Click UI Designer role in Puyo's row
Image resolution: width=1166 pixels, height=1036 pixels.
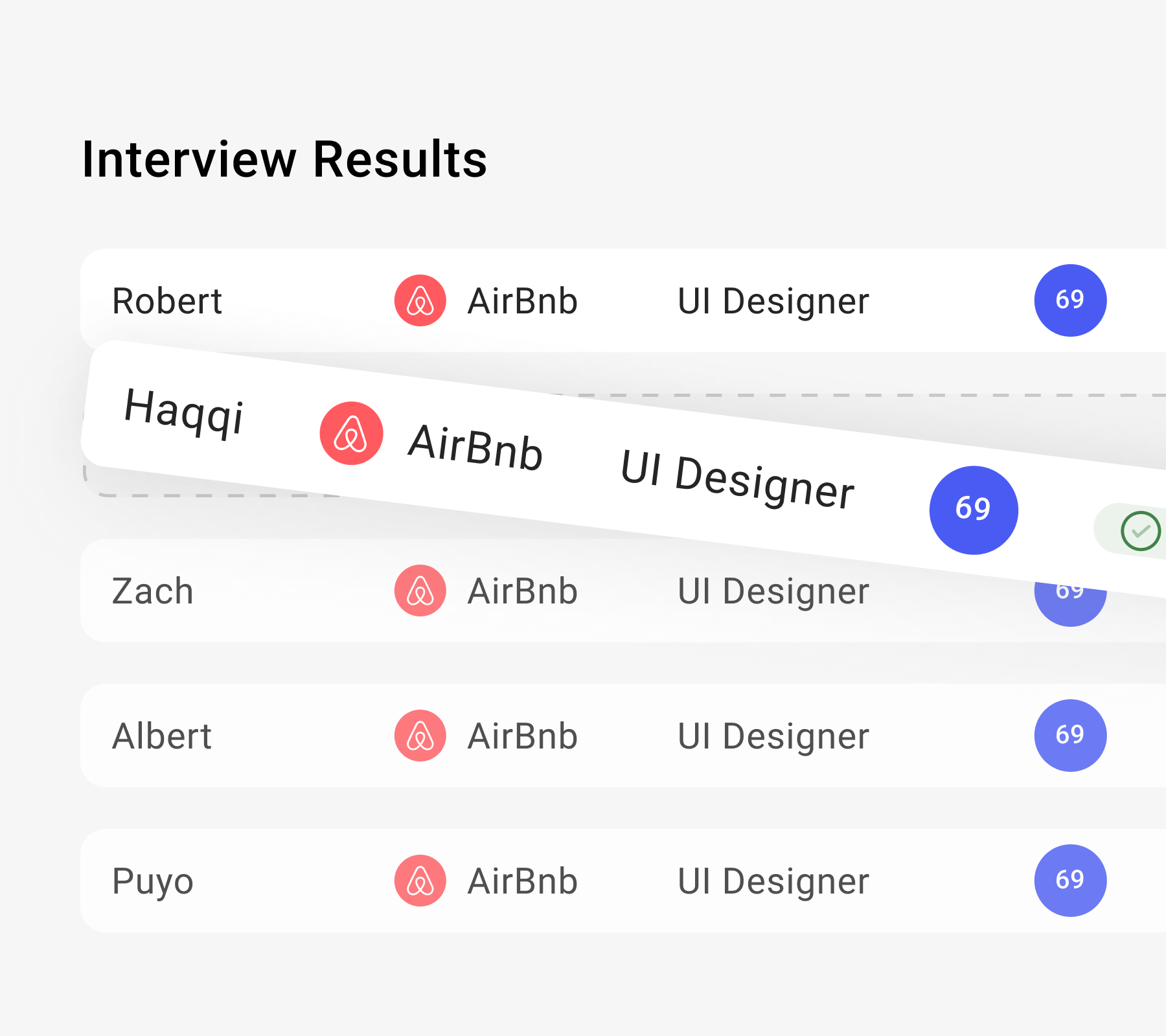click(773, 882)
